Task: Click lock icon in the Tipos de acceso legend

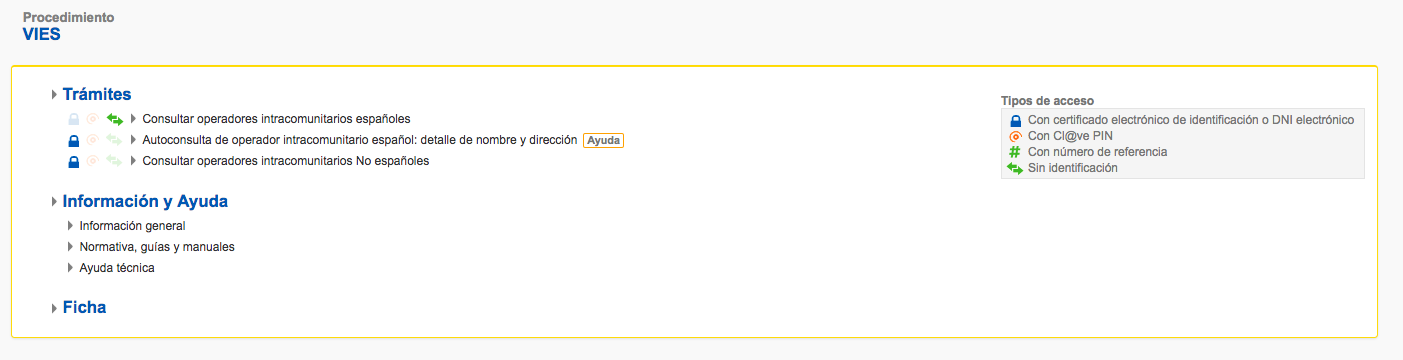Action: pyautogui.click(x=1015, y=120)
